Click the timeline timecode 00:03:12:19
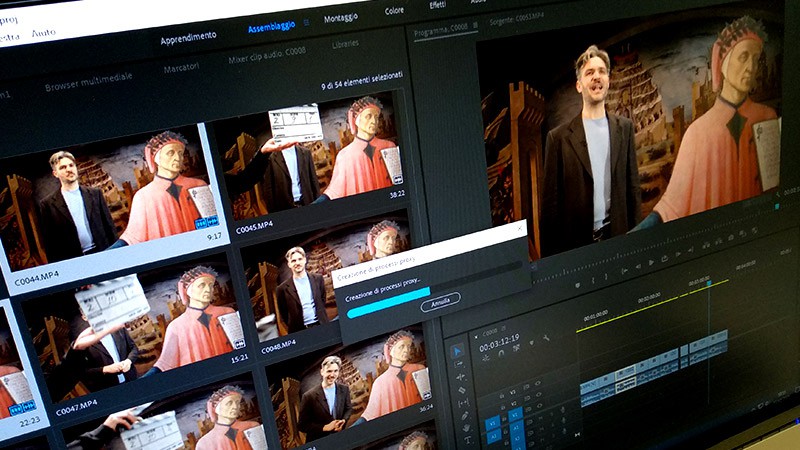Image resolution: width=800 pixels, height=450 pixels. coord(499,343)
